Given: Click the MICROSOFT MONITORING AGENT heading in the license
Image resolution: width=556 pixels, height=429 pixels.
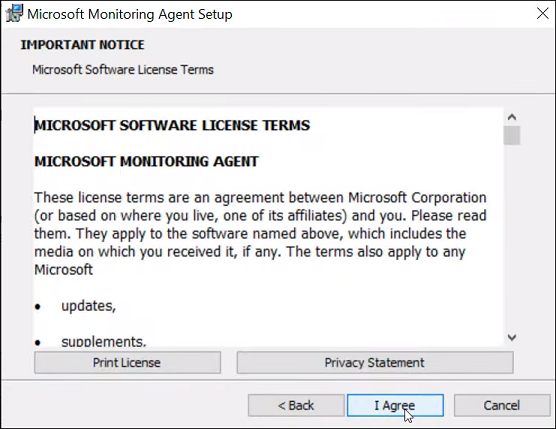Looking at the screenshot, I should pos(146,162).
